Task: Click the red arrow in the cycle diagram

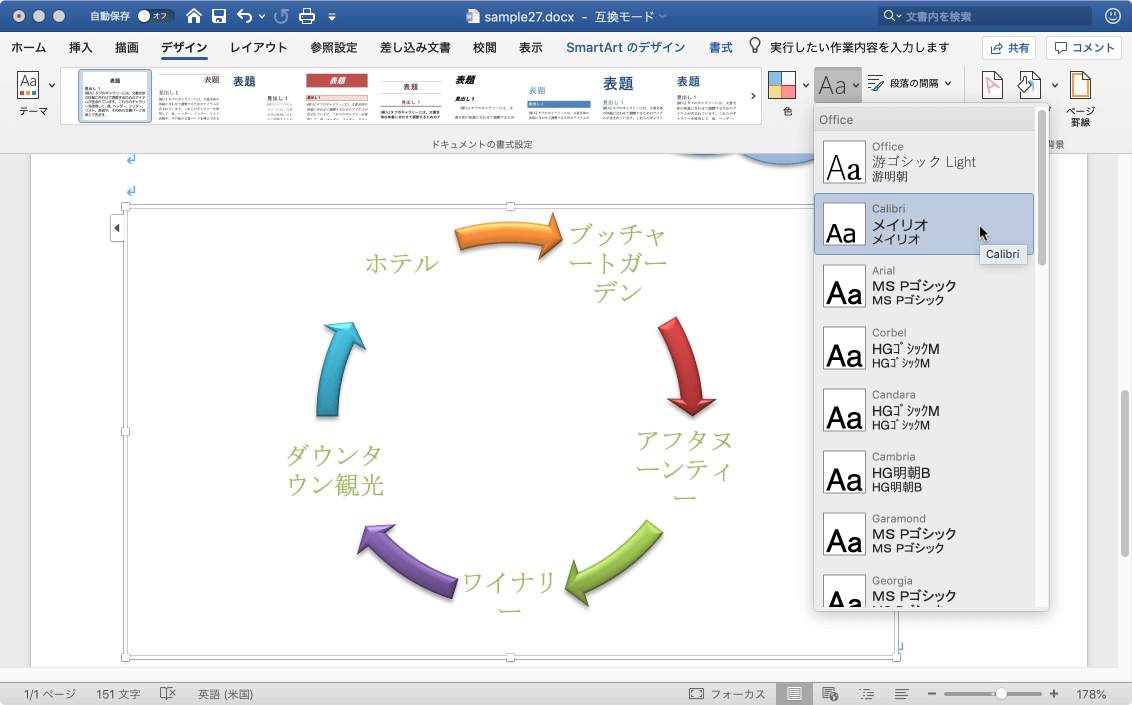Action: click(x=685, y=367)
